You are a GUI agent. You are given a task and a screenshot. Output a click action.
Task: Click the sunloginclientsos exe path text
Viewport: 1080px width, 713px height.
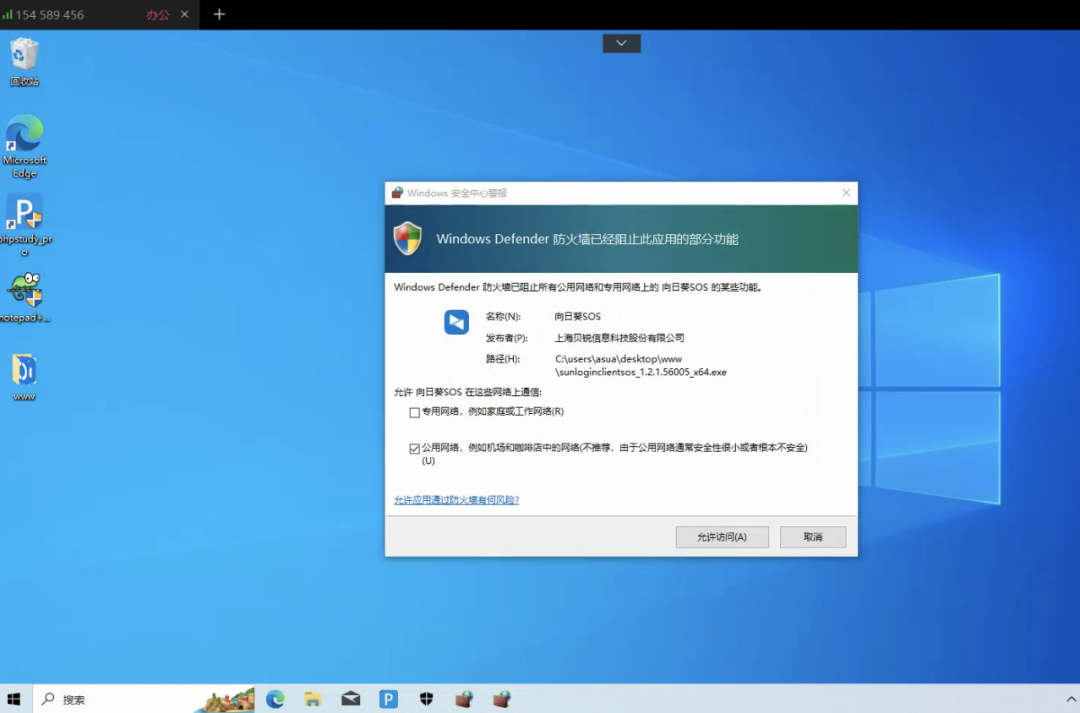coord(641,365)
